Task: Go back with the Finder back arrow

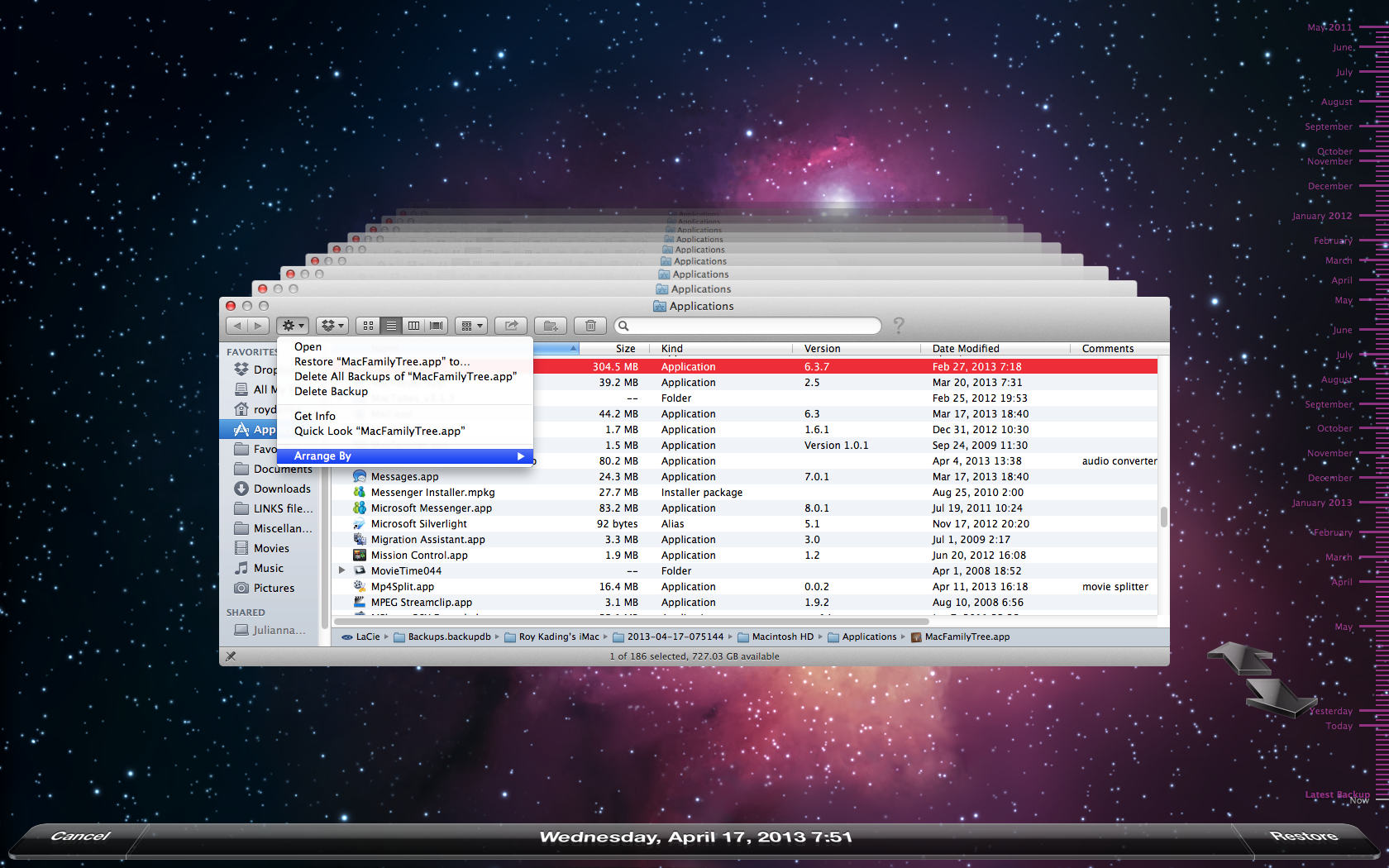Action: [237, 326]
